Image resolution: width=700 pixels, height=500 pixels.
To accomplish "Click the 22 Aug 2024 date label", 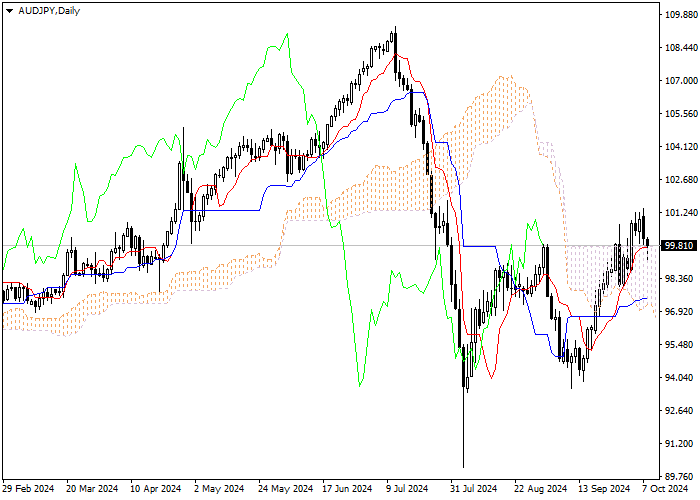I will [541, 489].
